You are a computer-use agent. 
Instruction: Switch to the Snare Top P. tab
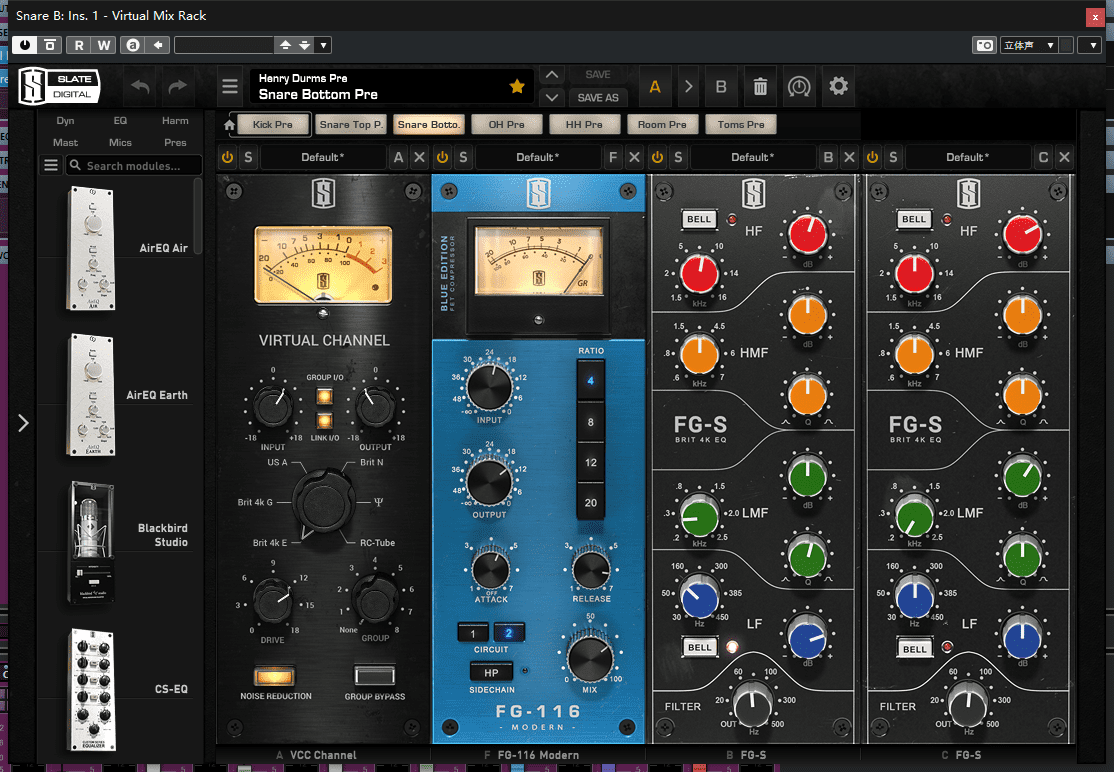(351, 124)
